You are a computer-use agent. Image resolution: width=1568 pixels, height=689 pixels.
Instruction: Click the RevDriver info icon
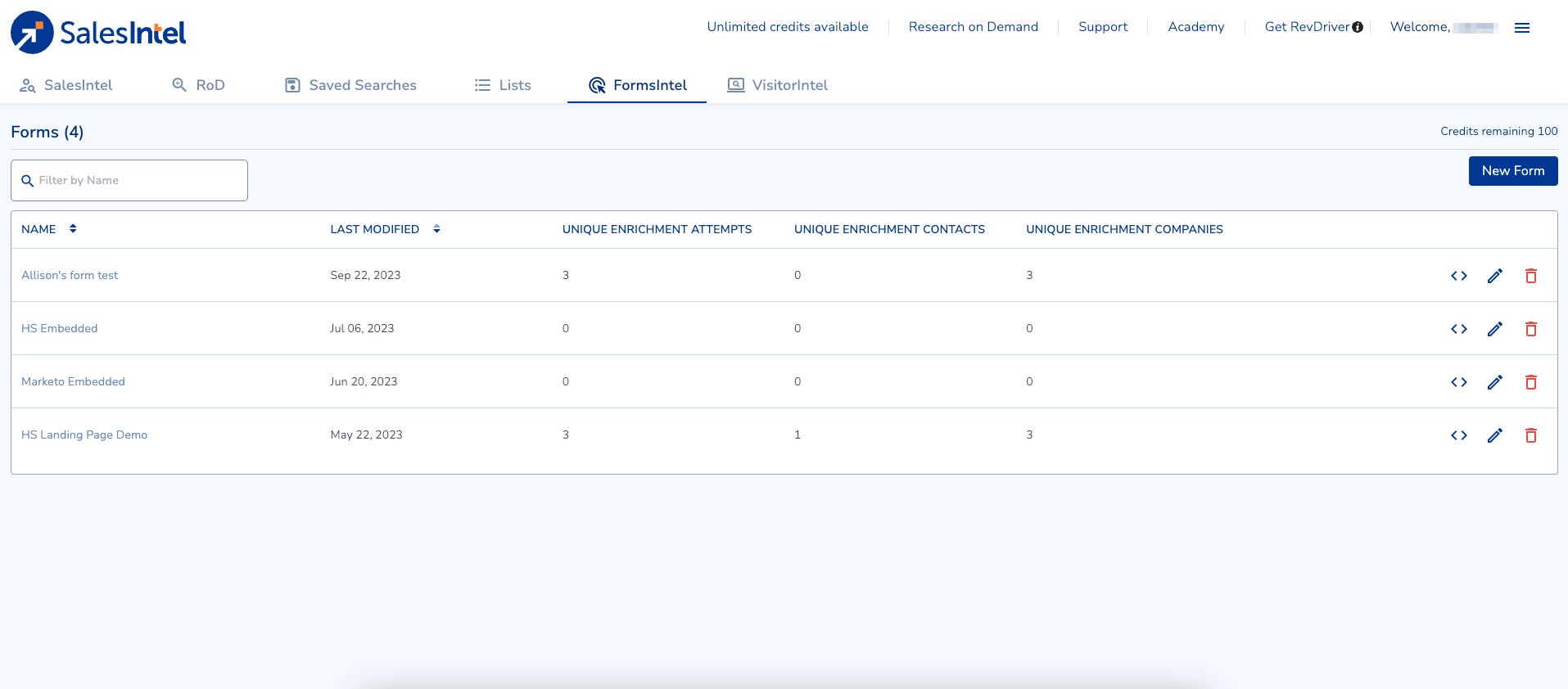pos(1358,27)
